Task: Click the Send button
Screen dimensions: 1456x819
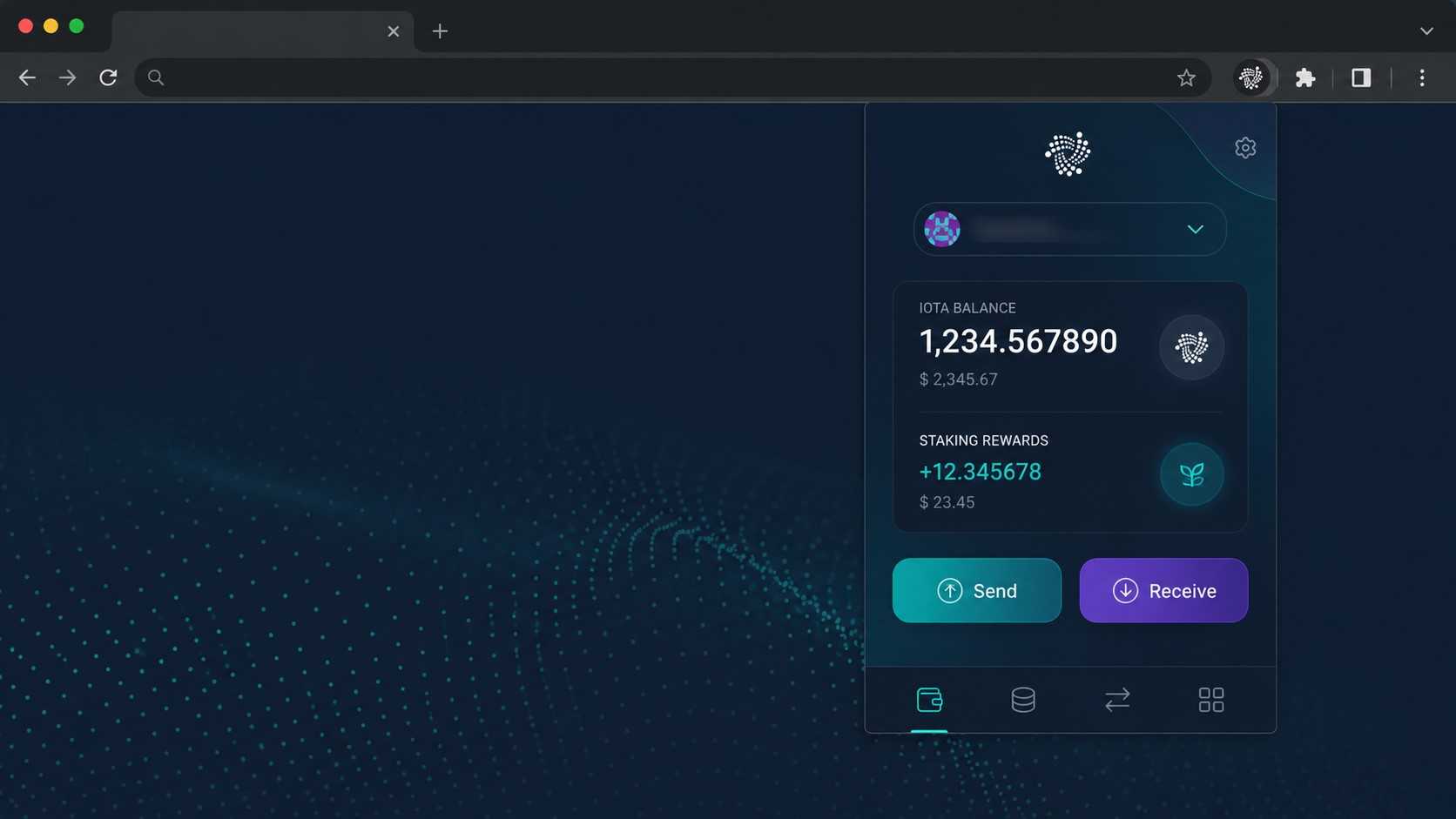Action: point(977,590)
